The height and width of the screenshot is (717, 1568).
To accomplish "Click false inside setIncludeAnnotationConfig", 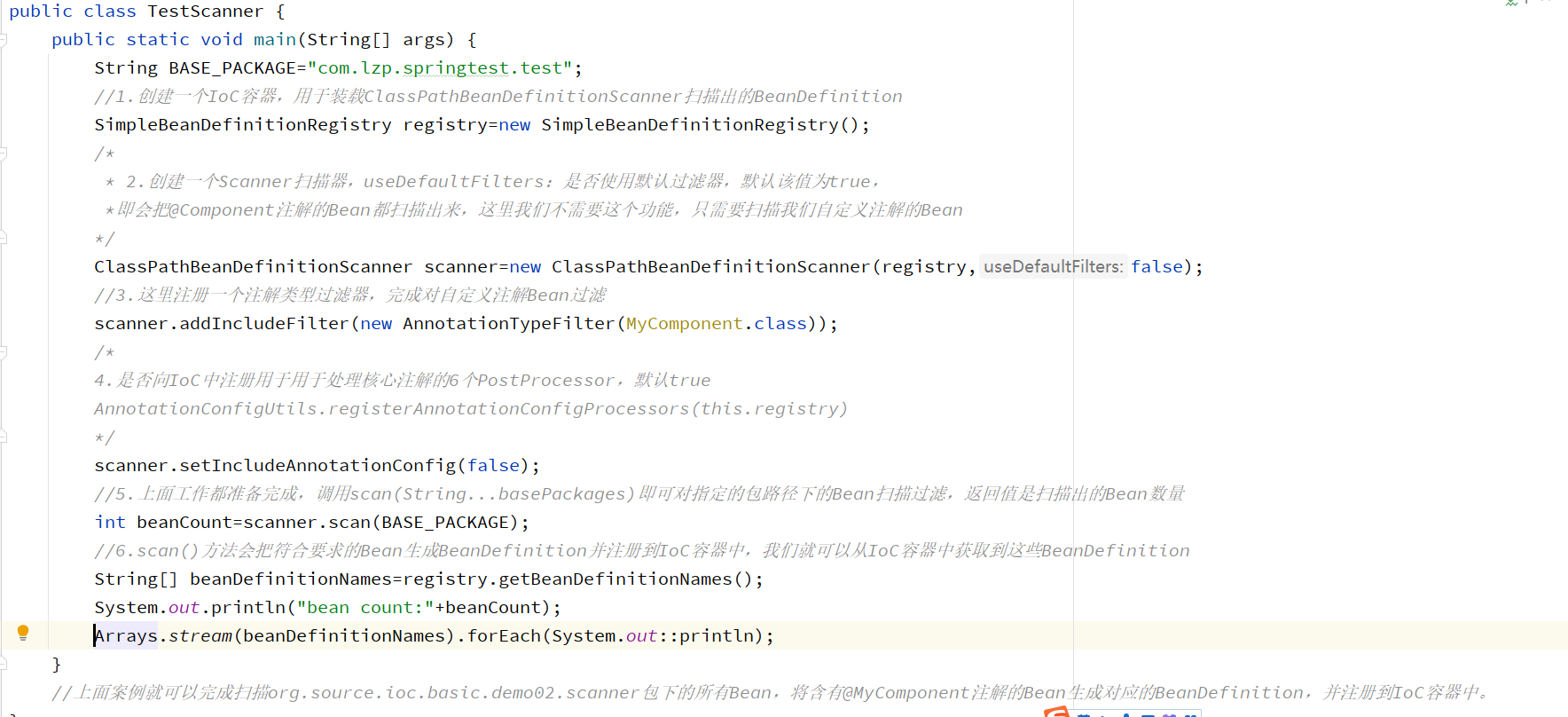I will [x=493, y=466].
